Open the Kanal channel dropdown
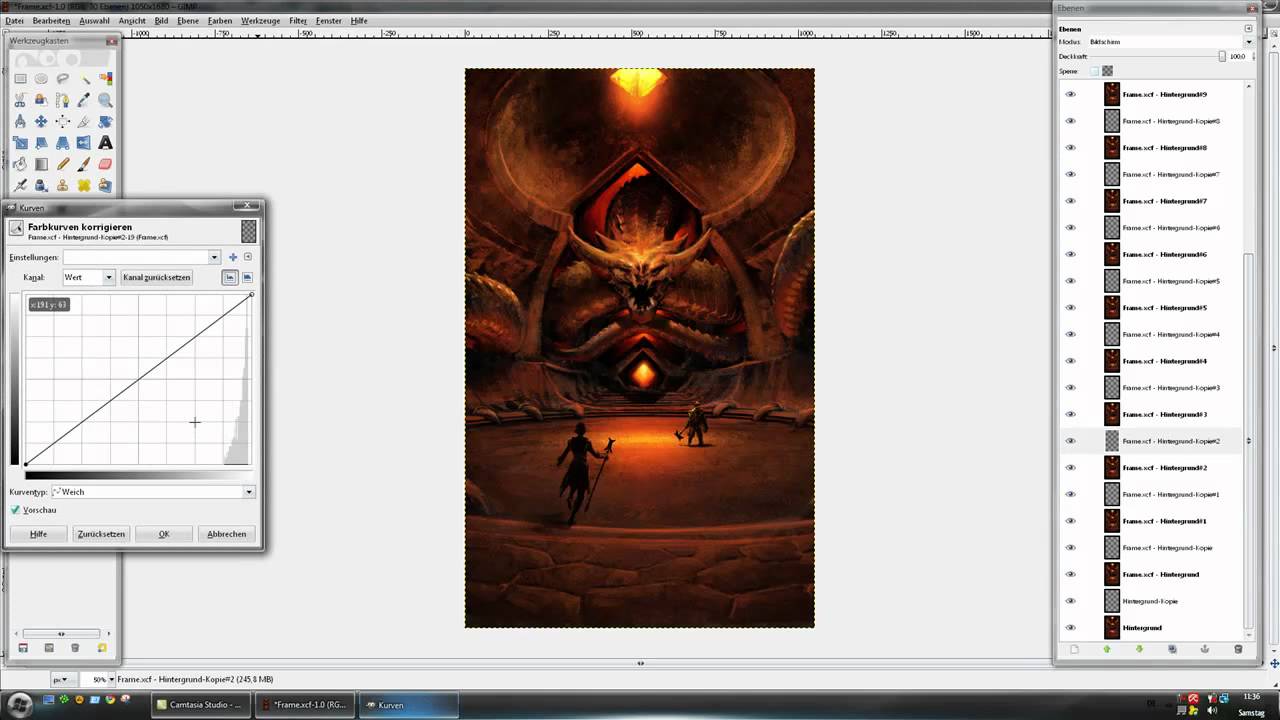This screenshot has width=1280, height=720. [88, 277]
